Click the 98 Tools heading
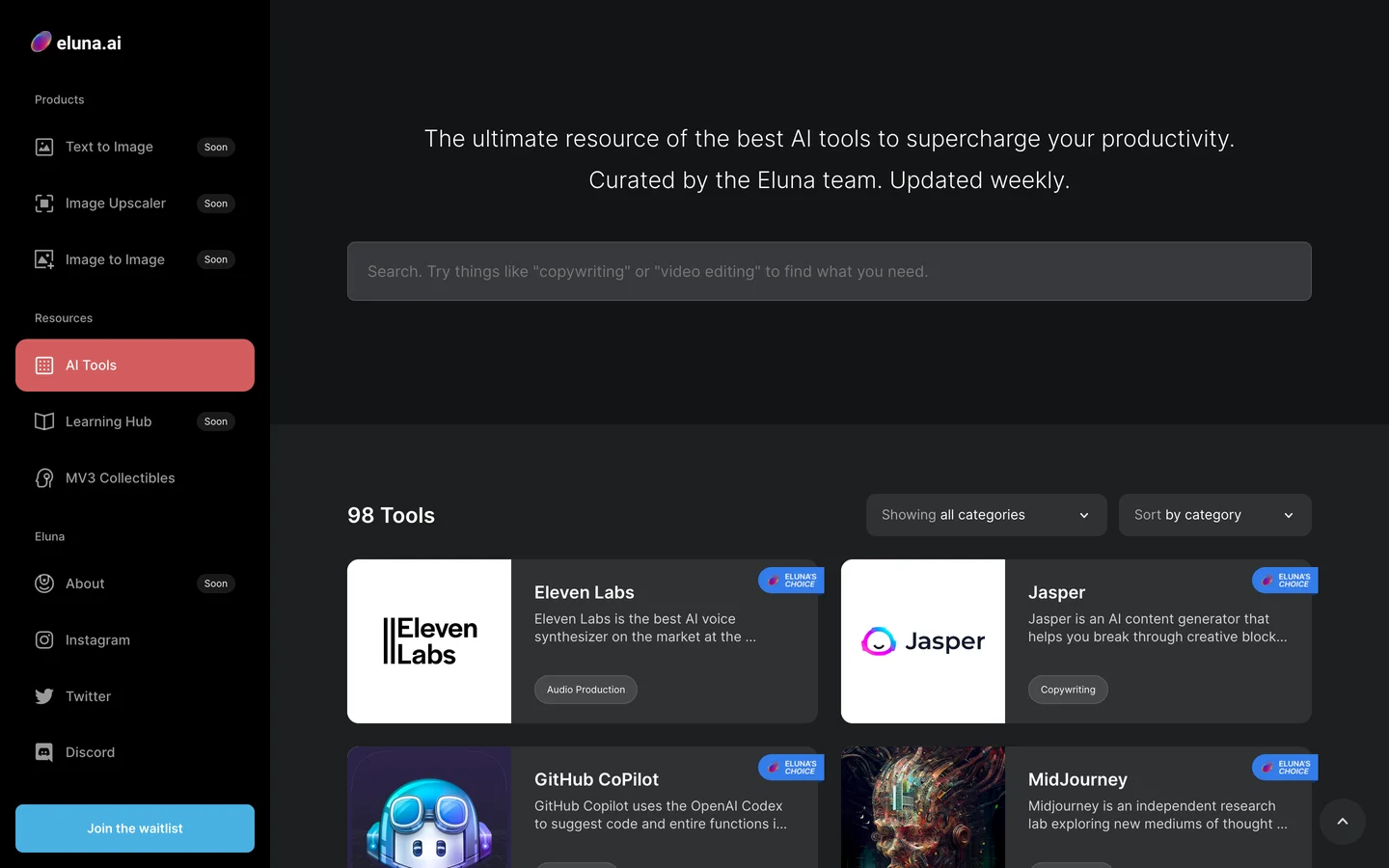 click(391, 515)
